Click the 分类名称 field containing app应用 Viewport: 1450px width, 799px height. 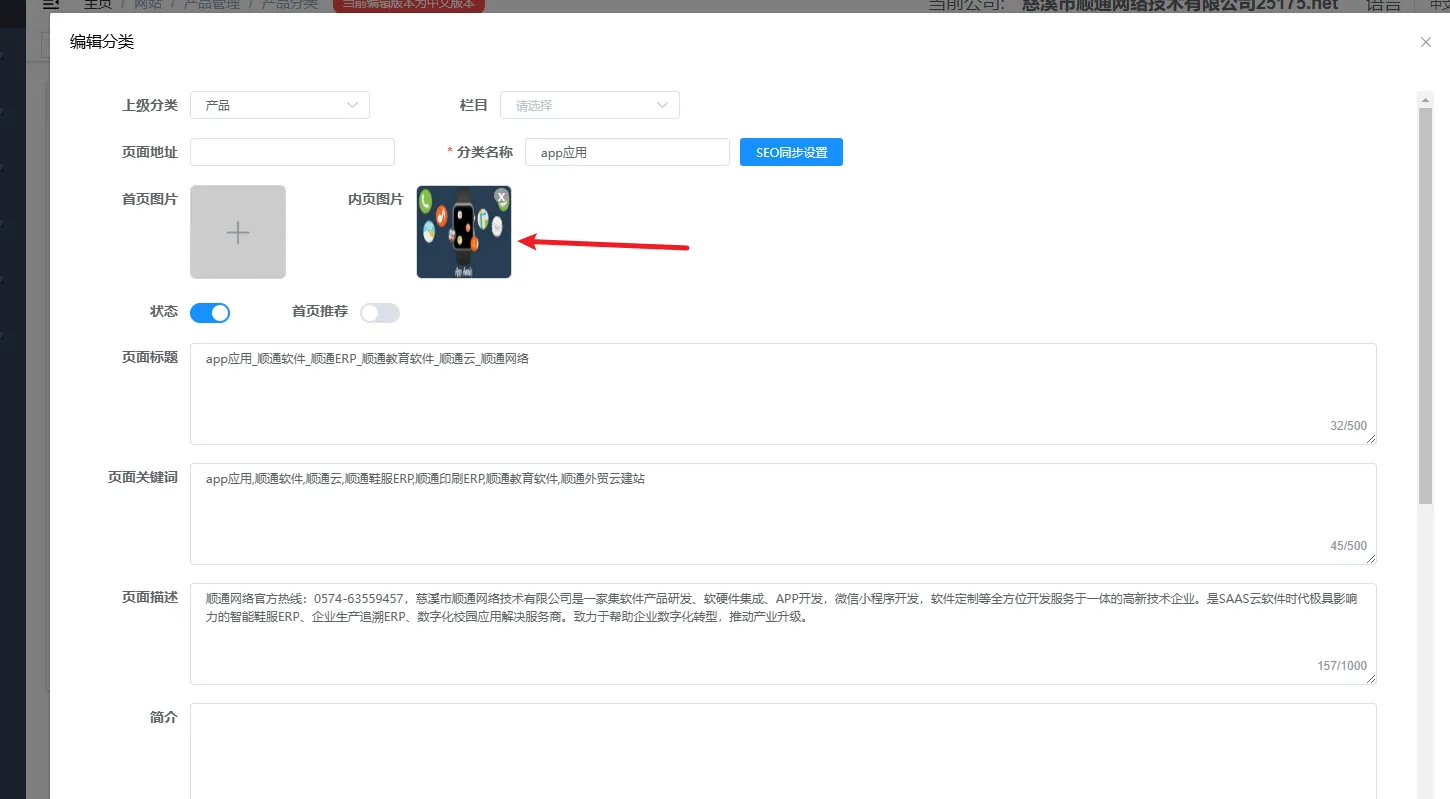pos(627,152)
